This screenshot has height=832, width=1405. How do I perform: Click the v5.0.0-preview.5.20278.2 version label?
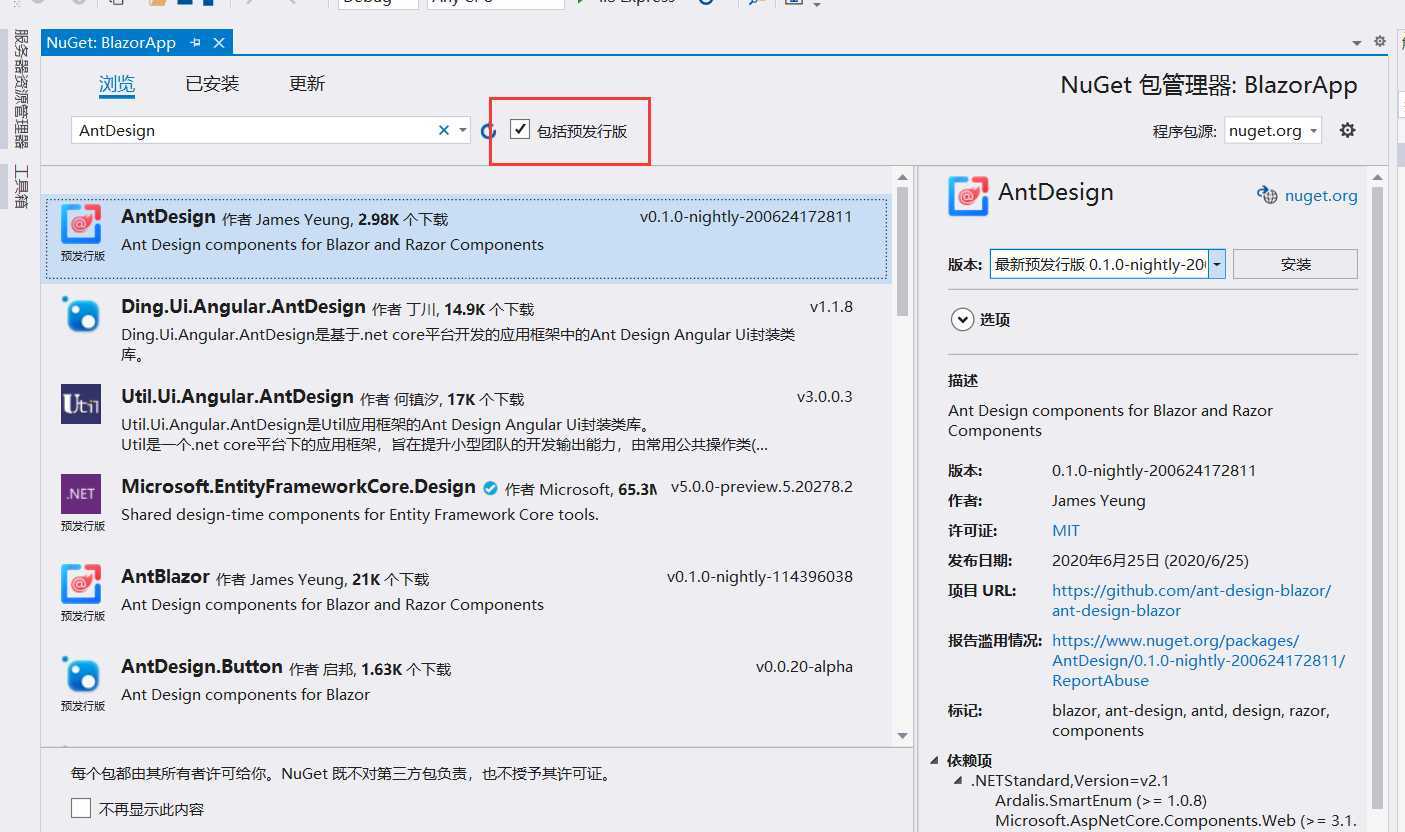[761, 487]
